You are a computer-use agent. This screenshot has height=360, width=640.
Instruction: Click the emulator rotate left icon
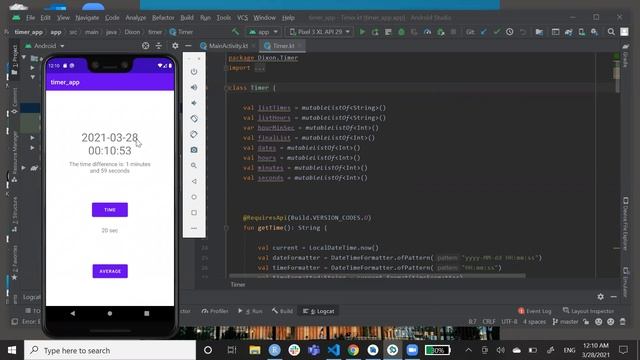194,119
